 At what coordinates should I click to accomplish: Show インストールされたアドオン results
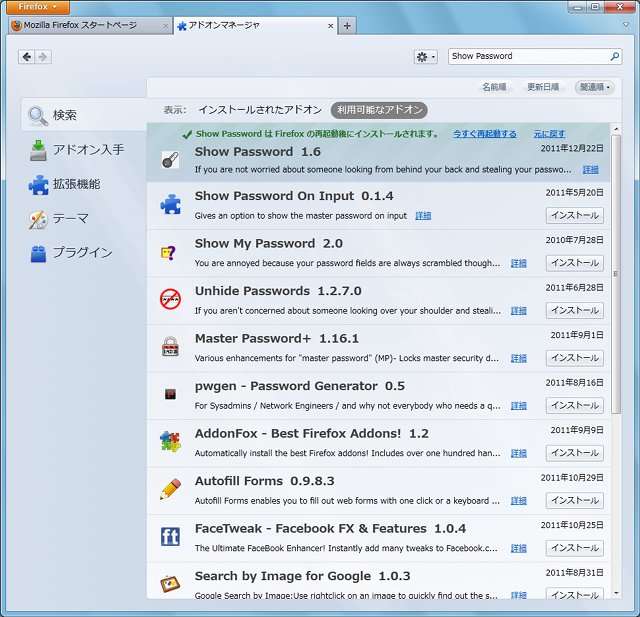[260, 110]
